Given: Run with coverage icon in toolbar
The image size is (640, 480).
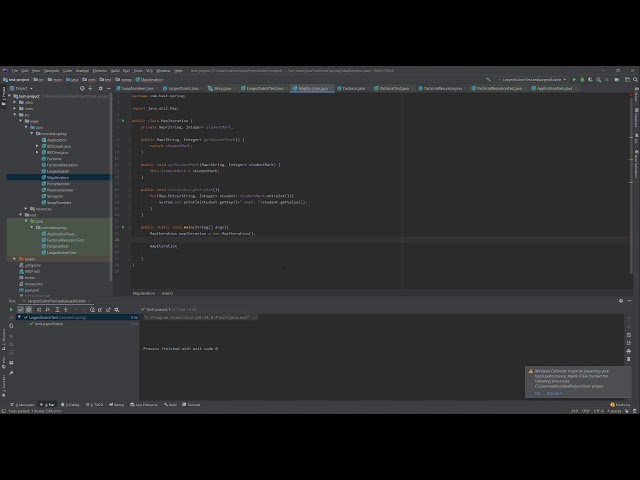Looking at the screenshot, I should point(590,80).
